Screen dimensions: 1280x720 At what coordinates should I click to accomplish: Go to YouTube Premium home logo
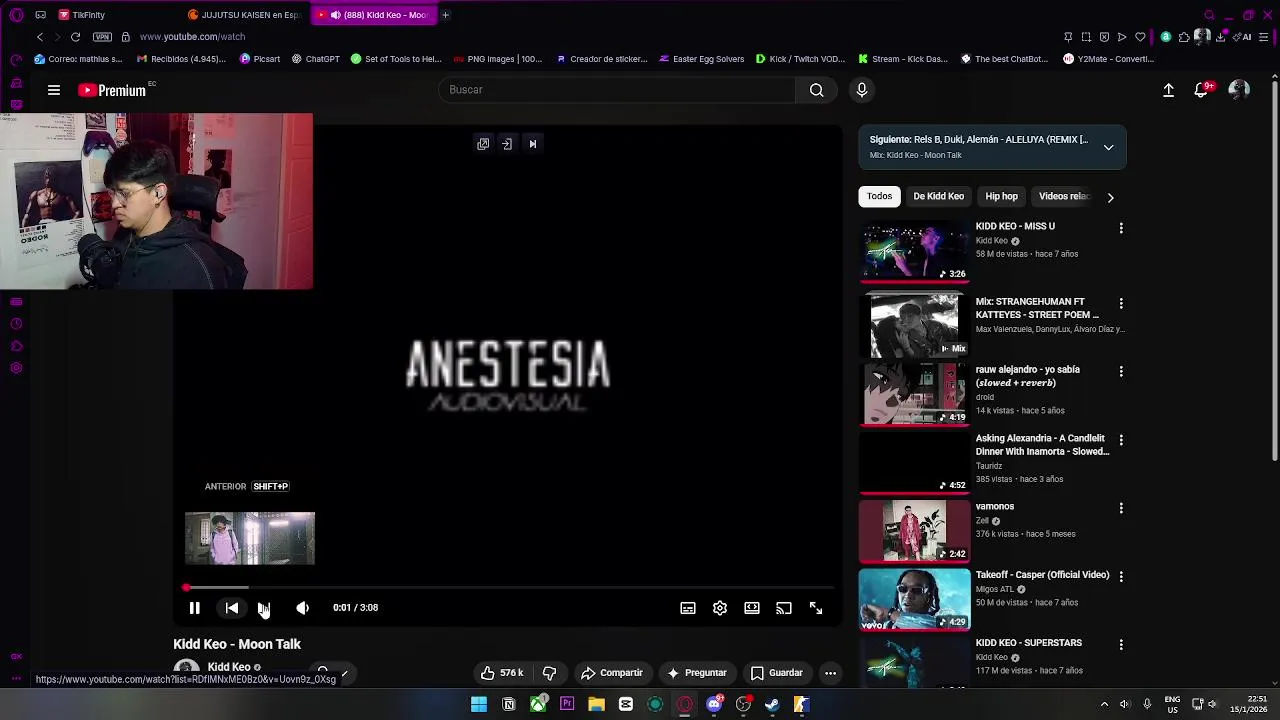(x=112, y=90)
